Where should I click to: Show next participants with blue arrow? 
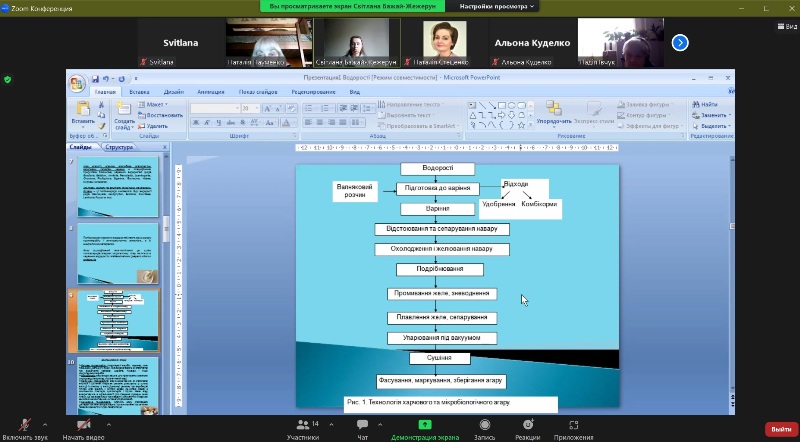pyautogui.click(x=680, y=43)
